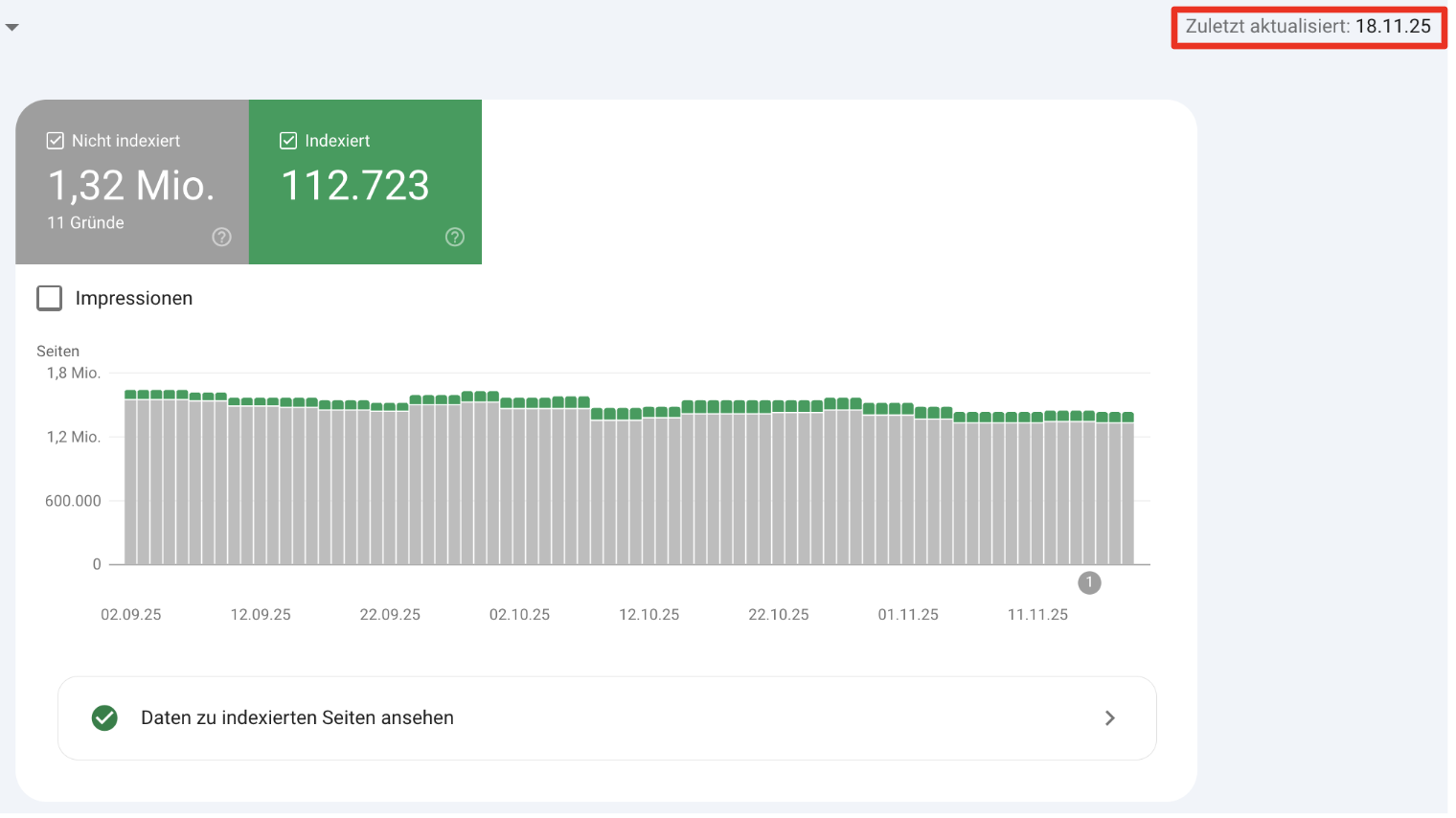
Task: Click the checkmark icon inside the Indexiert card
Action: click(x=288, y=140)
